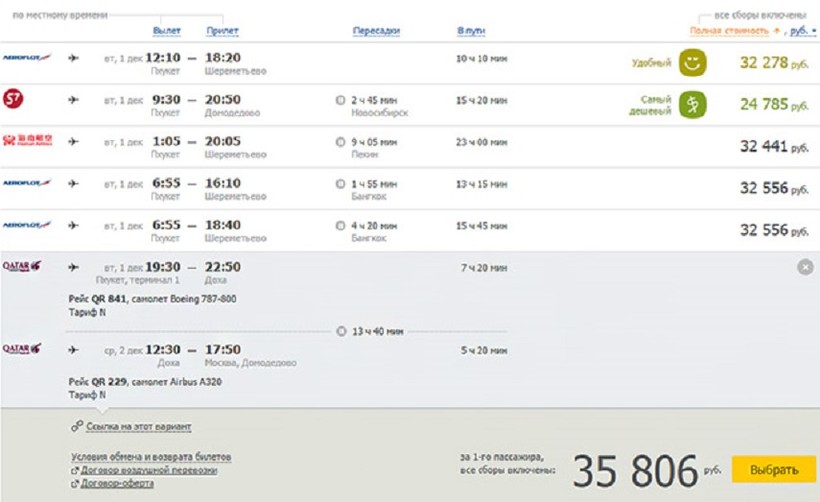Image resolution: width=820 pixels, height=502 pixels.
Task: Click the green cheapest-flight badge icon
Action: tap(692, 105)
